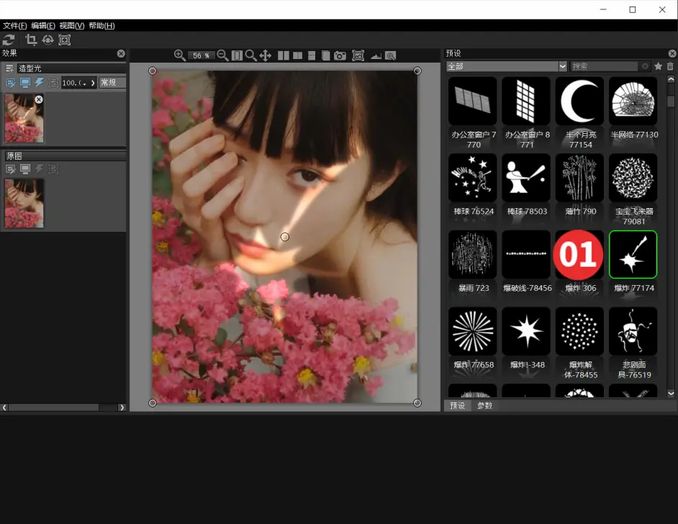Viewport: 678px width, 524px height.
Task: Select the crop tool icon
Action: (30, 39)
